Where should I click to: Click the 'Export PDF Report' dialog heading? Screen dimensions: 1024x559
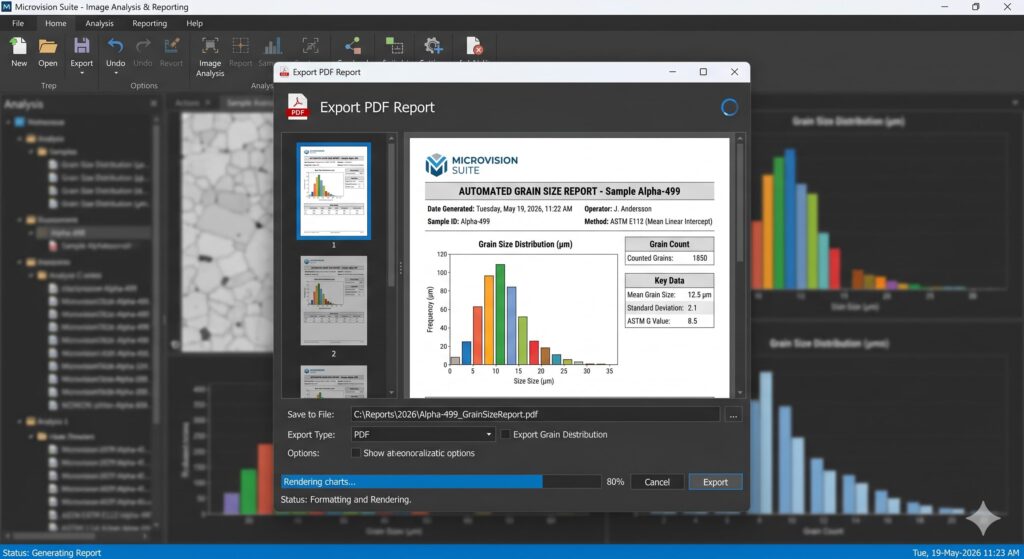click(377, 108)
